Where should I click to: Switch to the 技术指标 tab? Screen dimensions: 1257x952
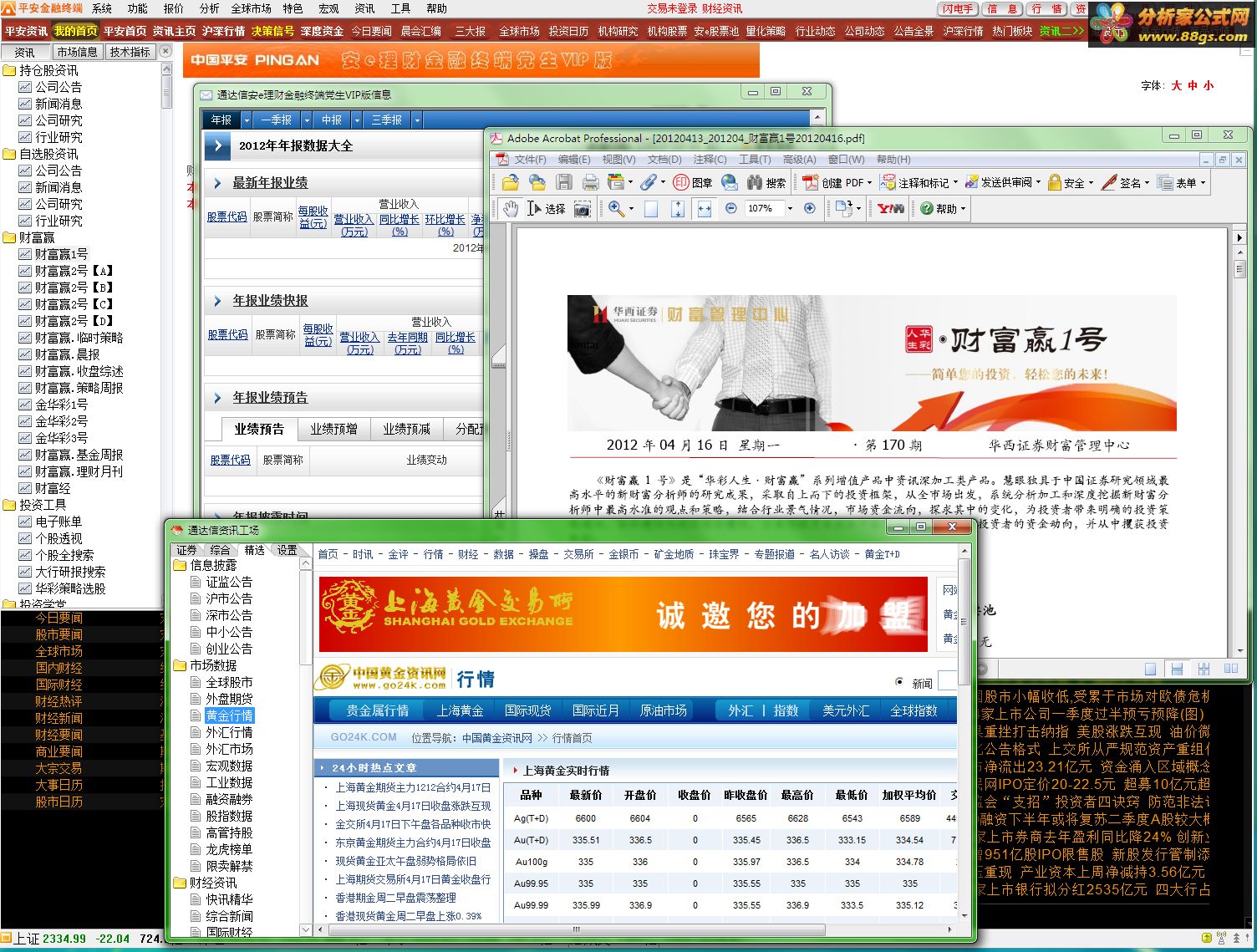tap(130, 52)
